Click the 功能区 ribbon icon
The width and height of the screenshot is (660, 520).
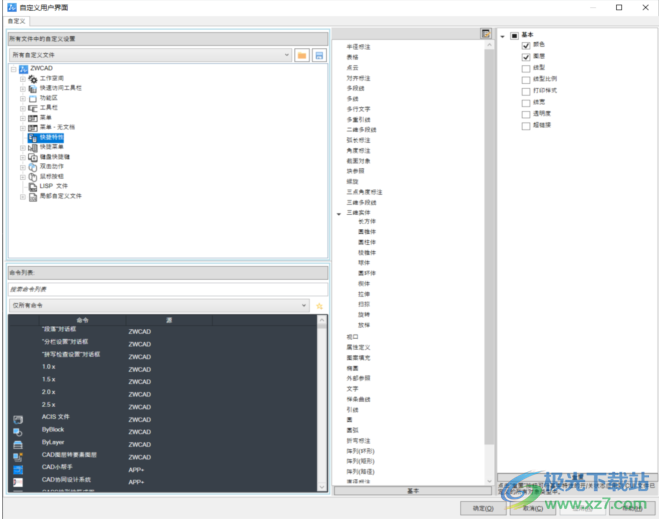click(x=33, y=99)
